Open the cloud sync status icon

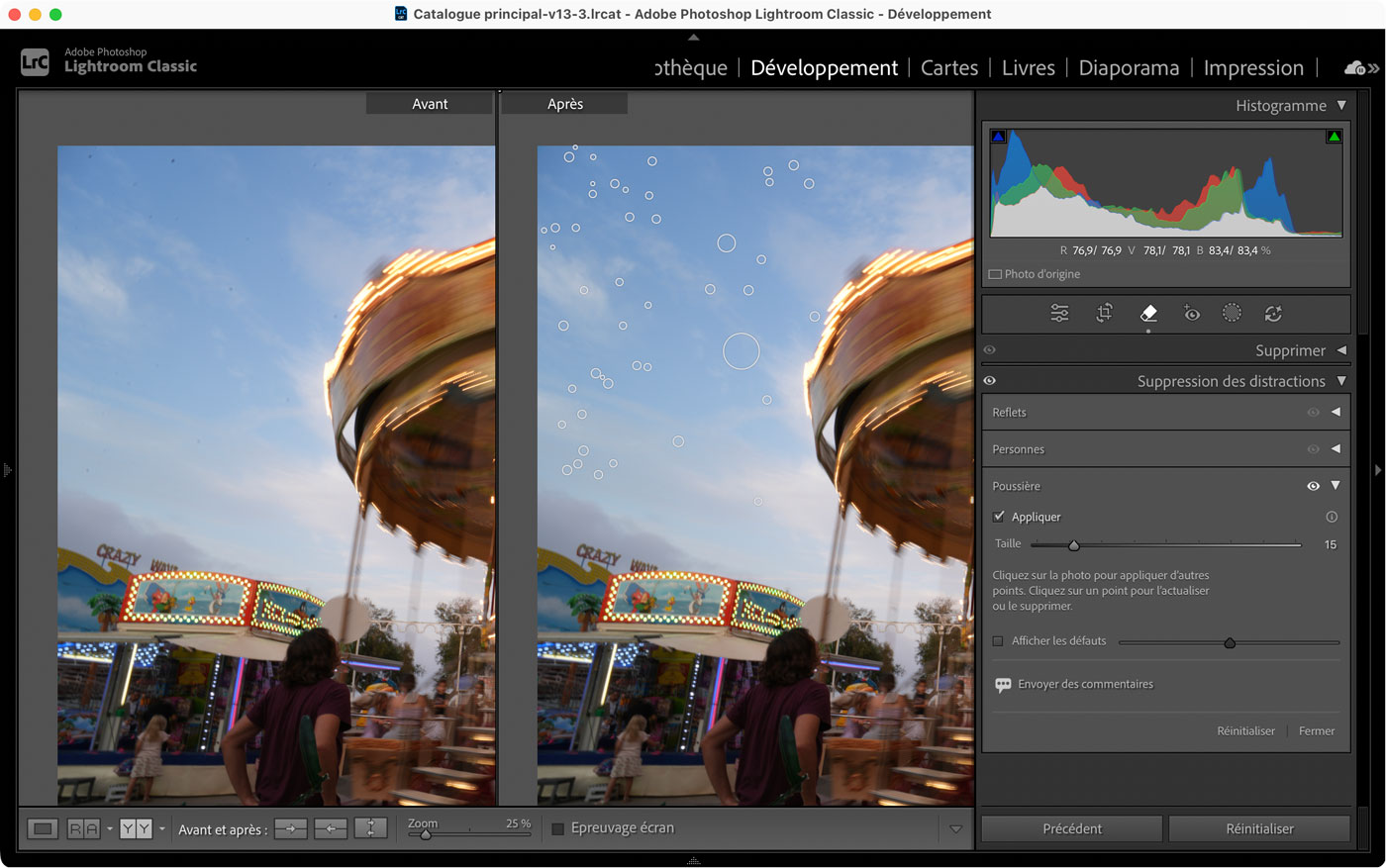pyautogui.click(x=1353, y=68)
